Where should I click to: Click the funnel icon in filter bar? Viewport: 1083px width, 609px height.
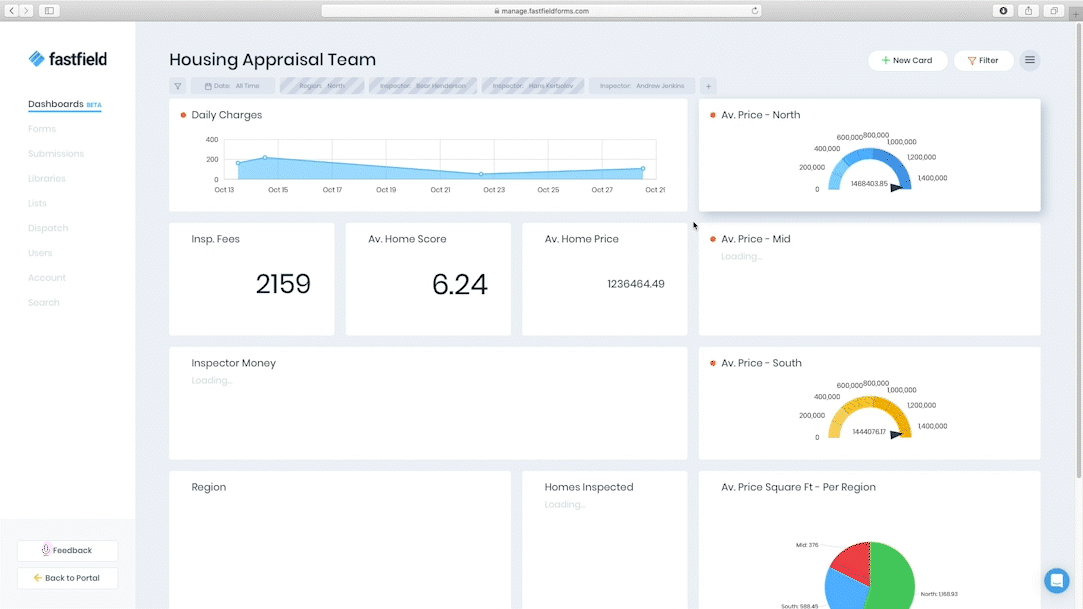(177, 86)
